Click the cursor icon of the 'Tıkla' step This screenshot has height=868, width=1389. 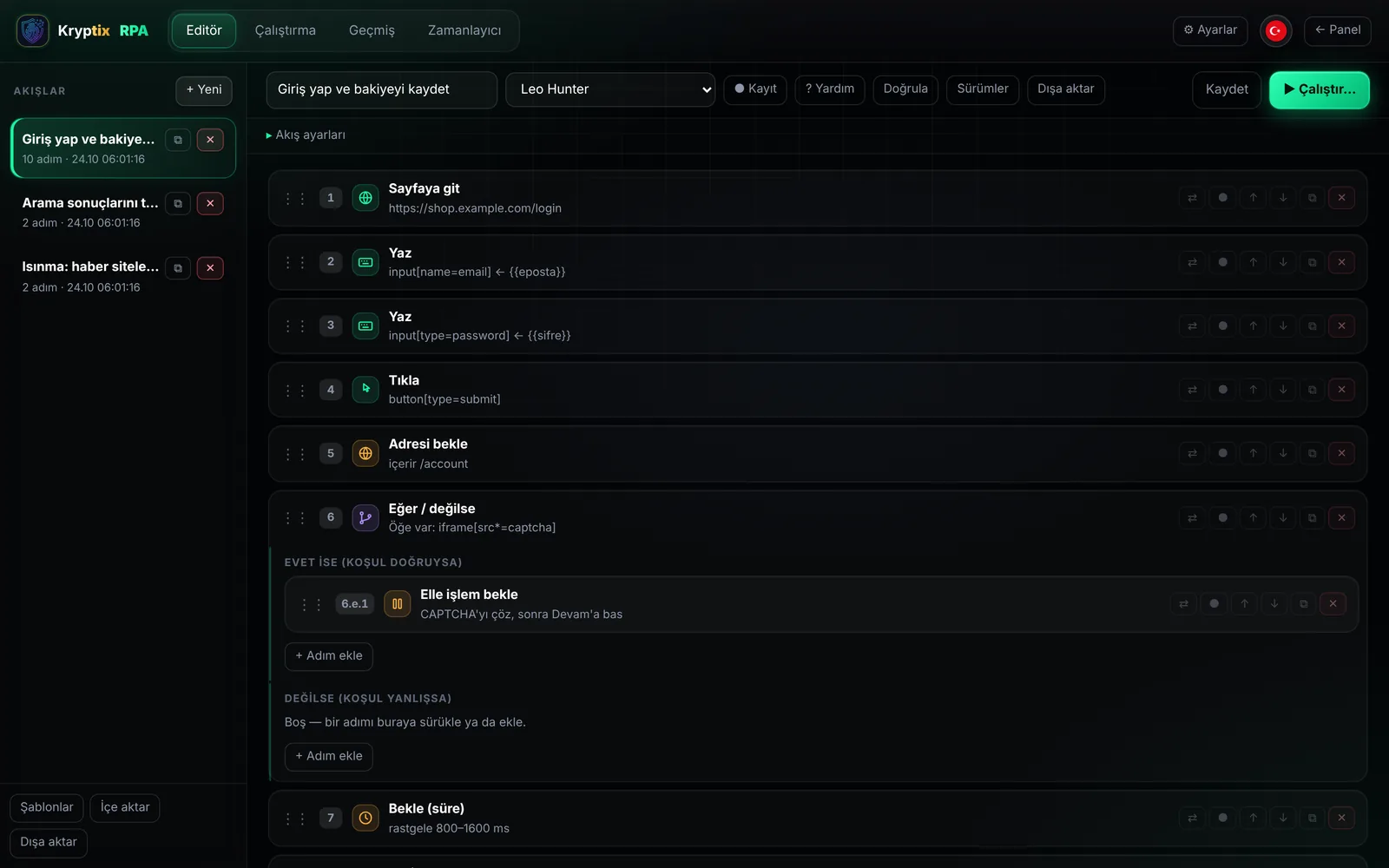(365, 389)
